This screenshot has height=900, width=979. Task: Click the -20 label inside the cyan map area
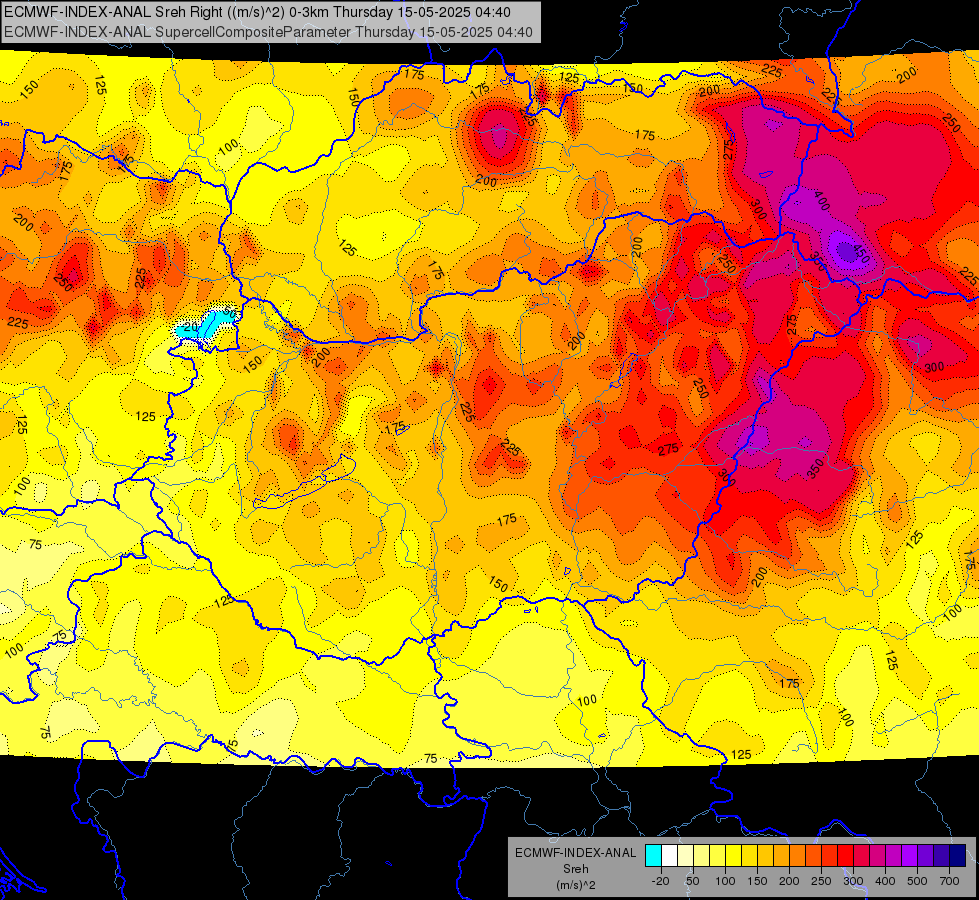coord(190,327)
